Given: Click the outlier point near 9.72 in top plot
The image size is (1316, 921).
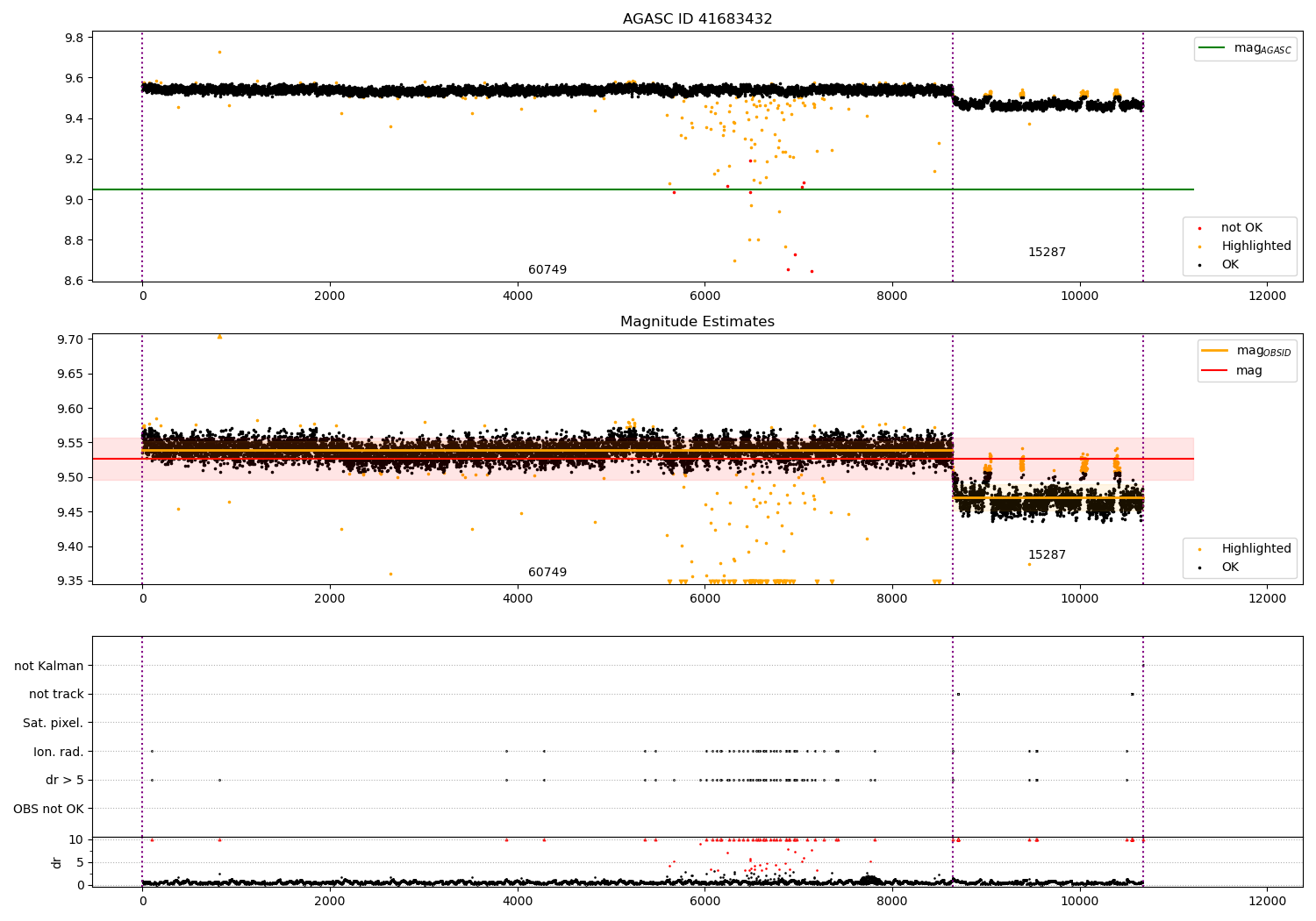Looking at the screenshot, I should 219,52.
